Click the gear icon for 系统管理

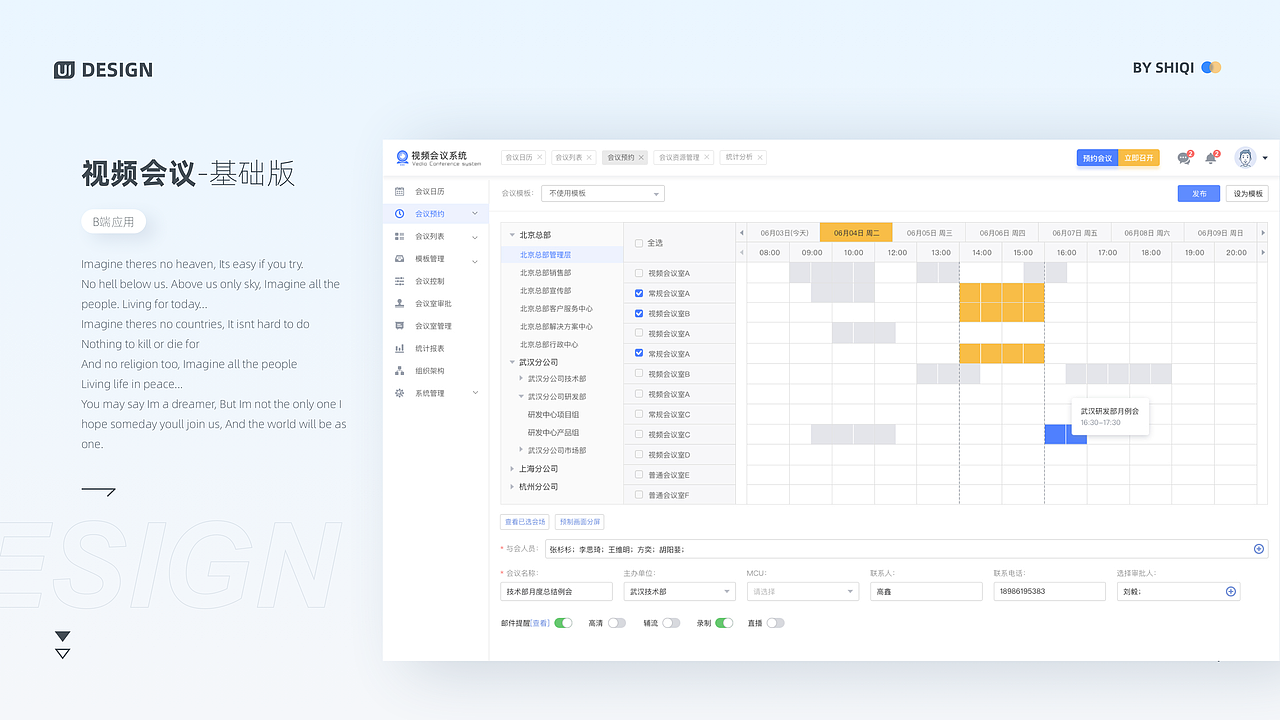coord(400,393)
